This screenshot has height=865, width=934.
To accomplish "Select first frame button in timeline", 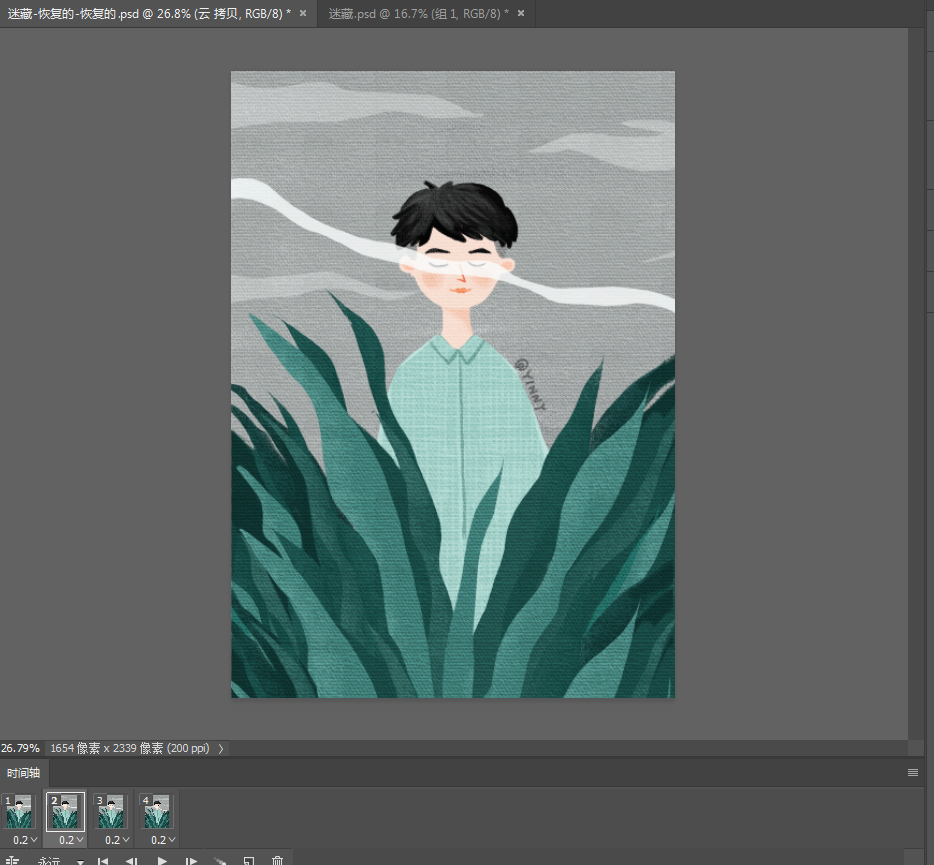I will (103, 861).
